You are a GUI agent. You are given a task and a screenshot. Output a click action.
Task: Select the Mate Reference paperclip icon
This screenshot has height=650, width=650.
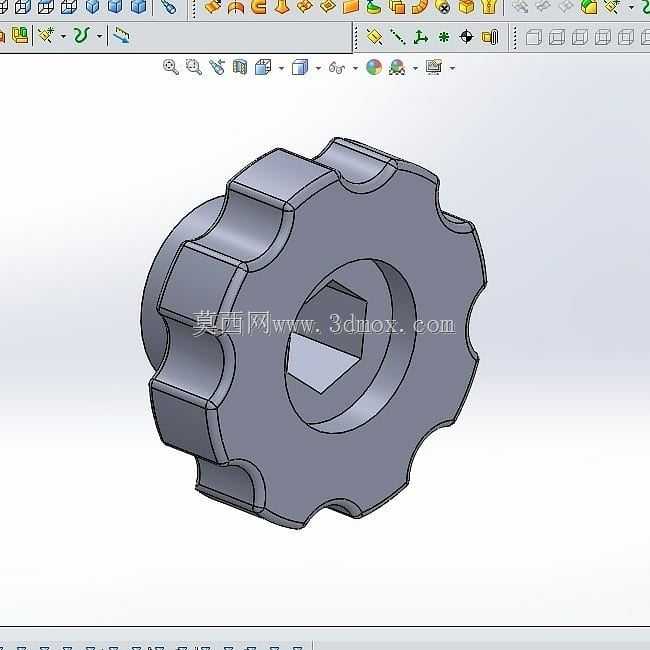tap(490, 37)
